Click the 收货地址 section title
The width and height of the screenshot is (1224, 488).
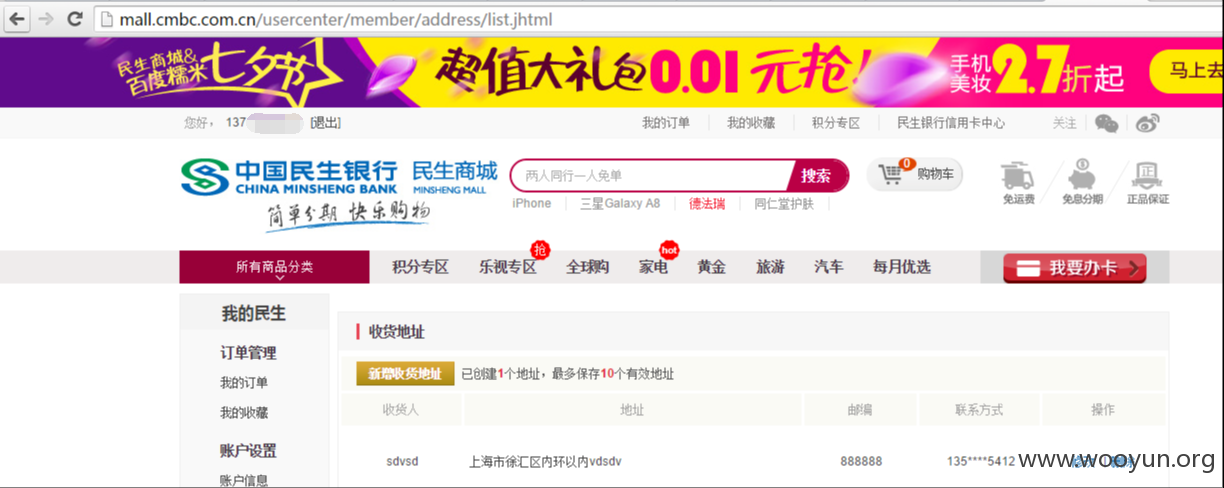click(x=397, y=332)
